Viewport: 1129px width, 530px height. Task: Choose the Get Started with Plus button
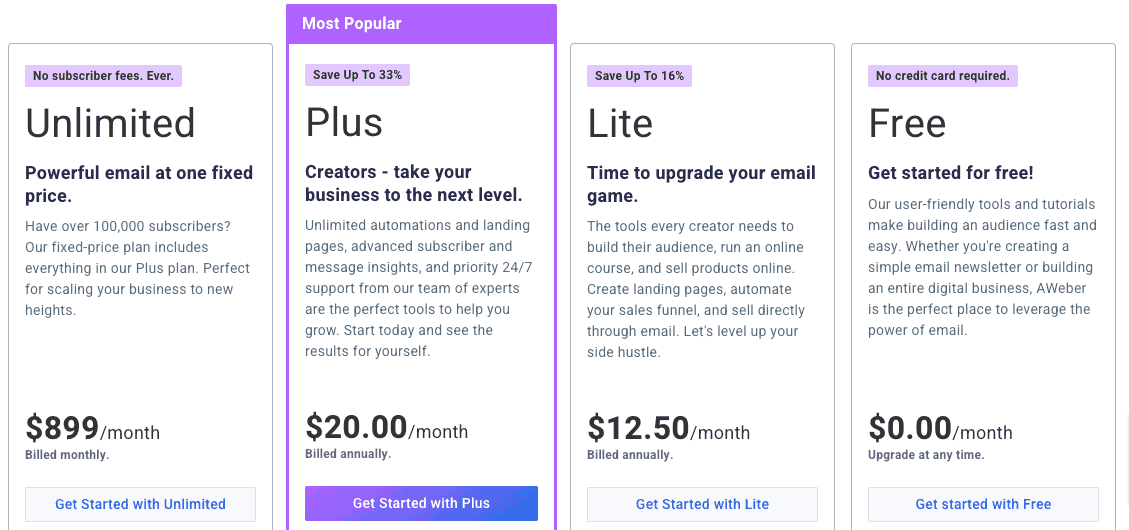421,503
